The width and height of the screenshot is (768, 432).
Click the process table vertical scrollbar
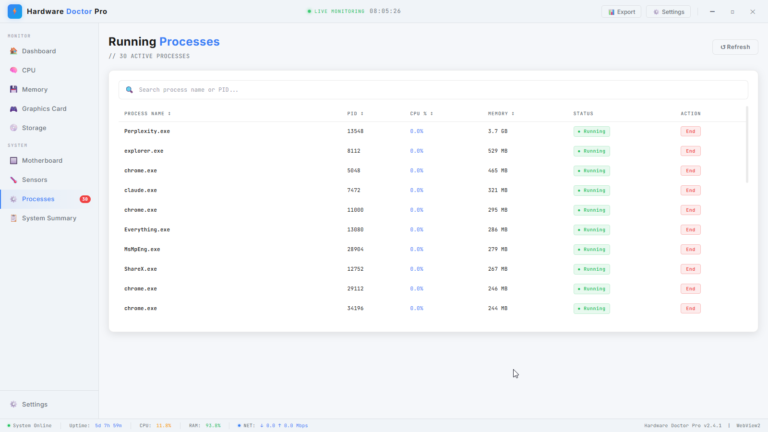[747, 144]
